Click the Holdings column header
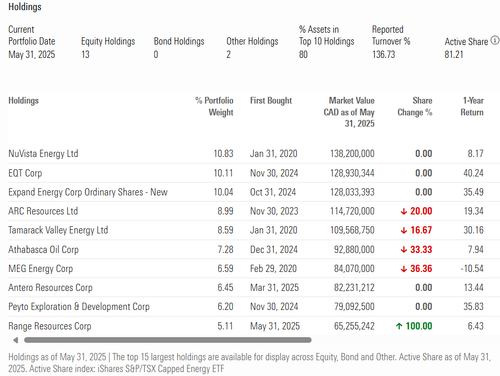Screen dimensions: 500x376 click(23, 100)
